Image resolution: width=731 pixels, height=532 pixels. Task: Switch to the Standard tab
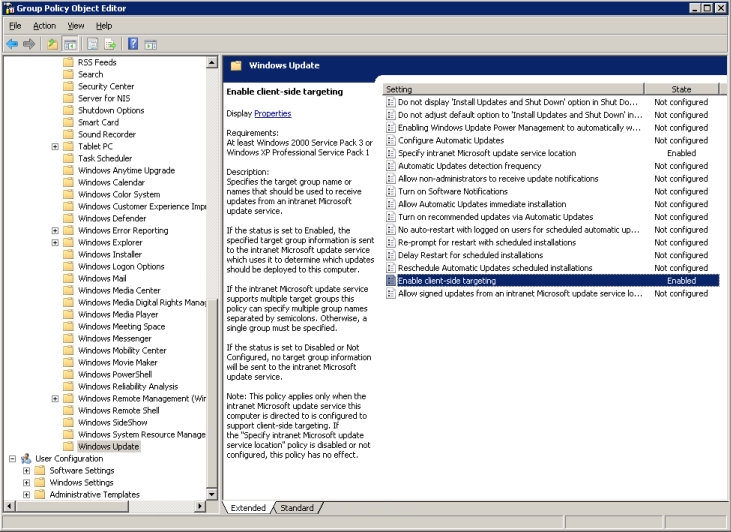pyautogui.click(x=296, y=508)
